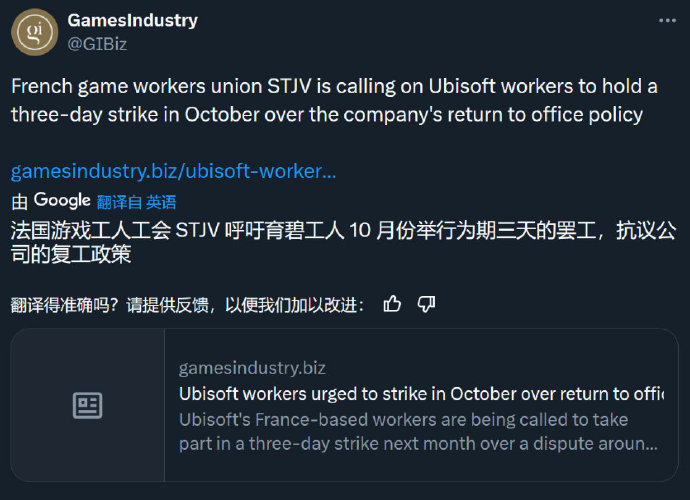Image resolution: width=690 pixels, height=500 pixels.
Task: Rate the translation with thumbs down
Action: 426,304
